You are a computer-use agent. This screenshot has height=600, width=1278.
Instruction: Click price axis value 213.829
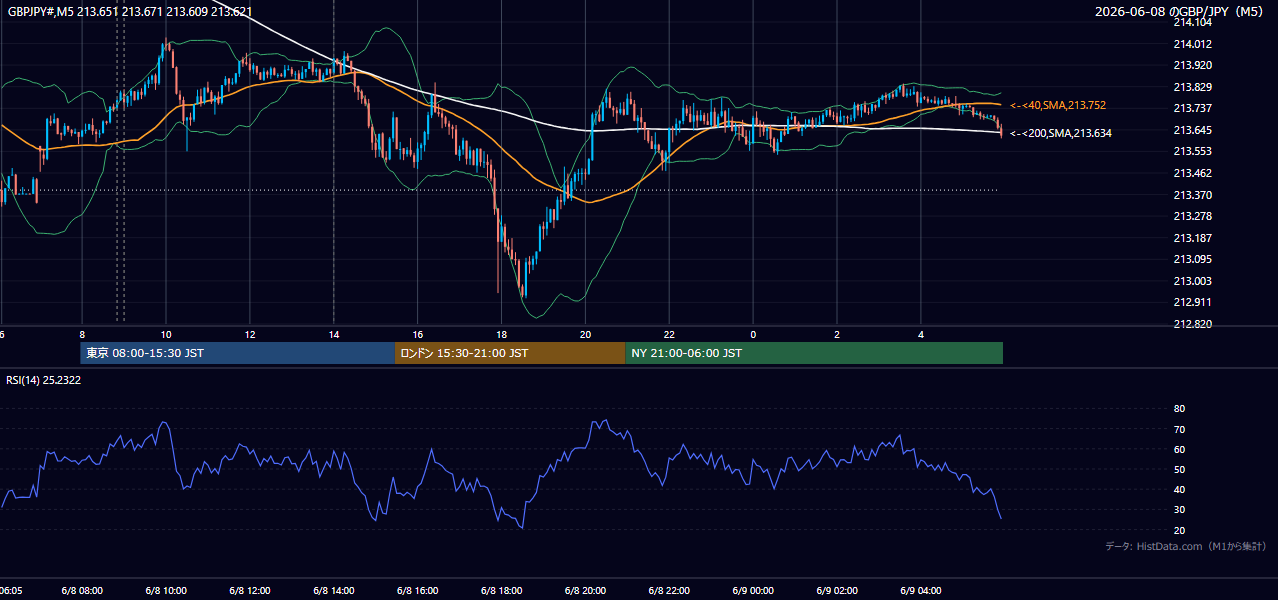[x=1192, y=88]
